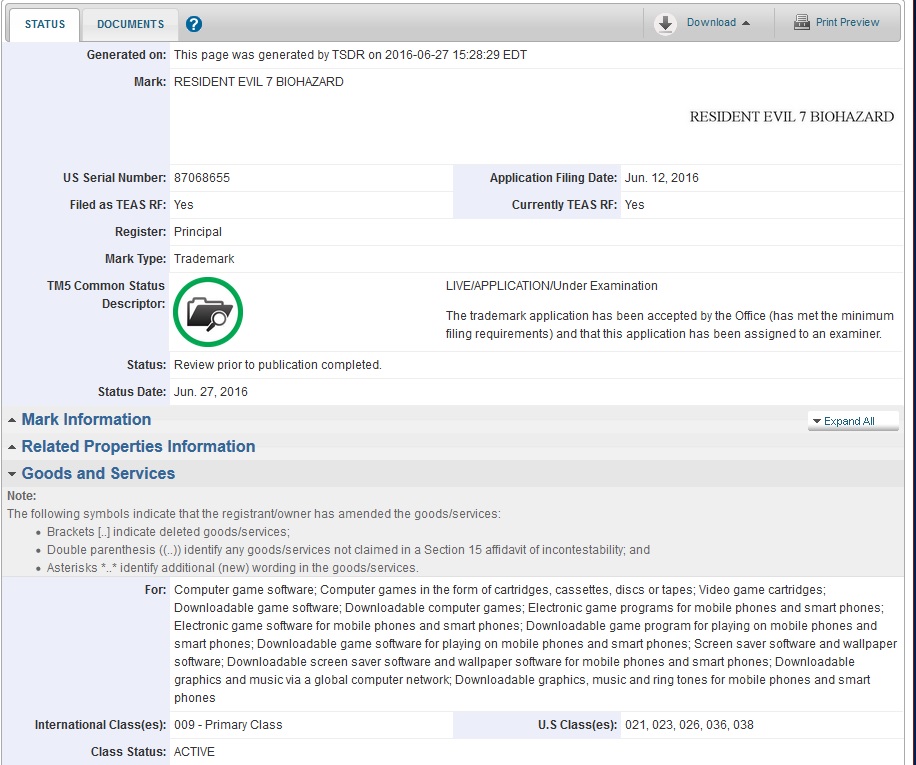Image resolution: width=916 pixels, height=765 pixels.
Task: Click the Print Preview text link
Action: 847,23
